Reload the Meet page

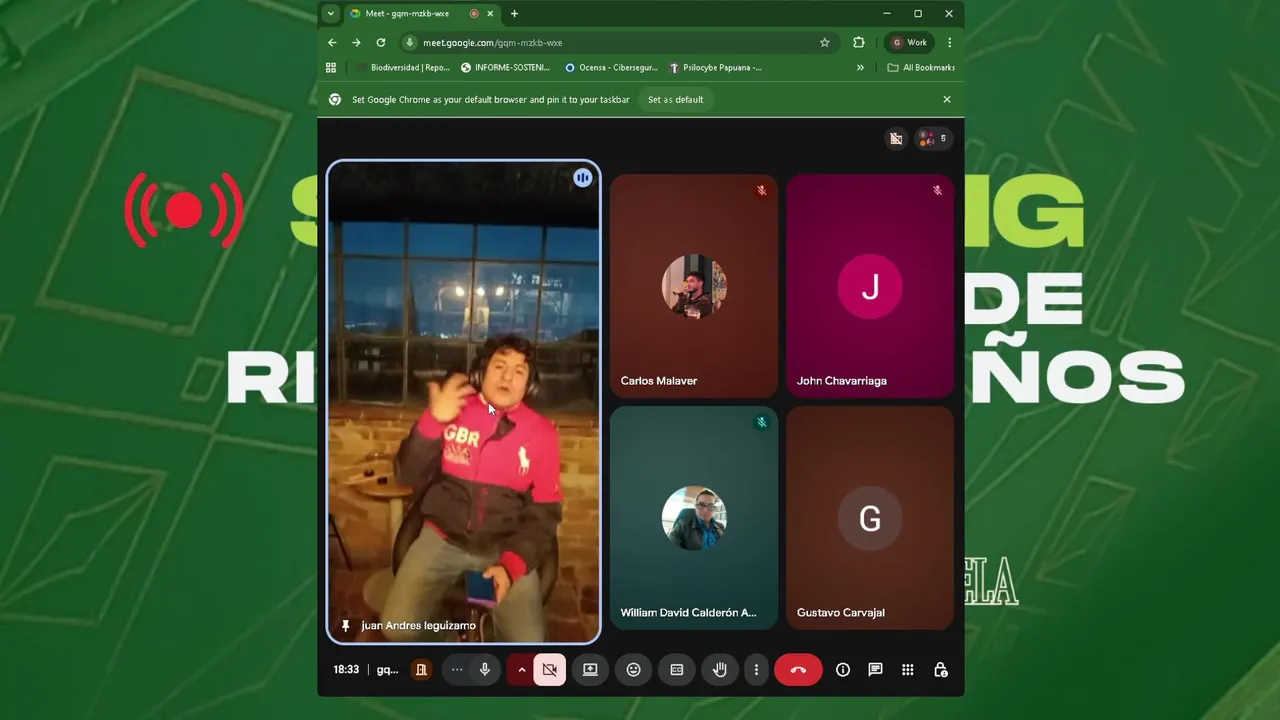(381, 43)
